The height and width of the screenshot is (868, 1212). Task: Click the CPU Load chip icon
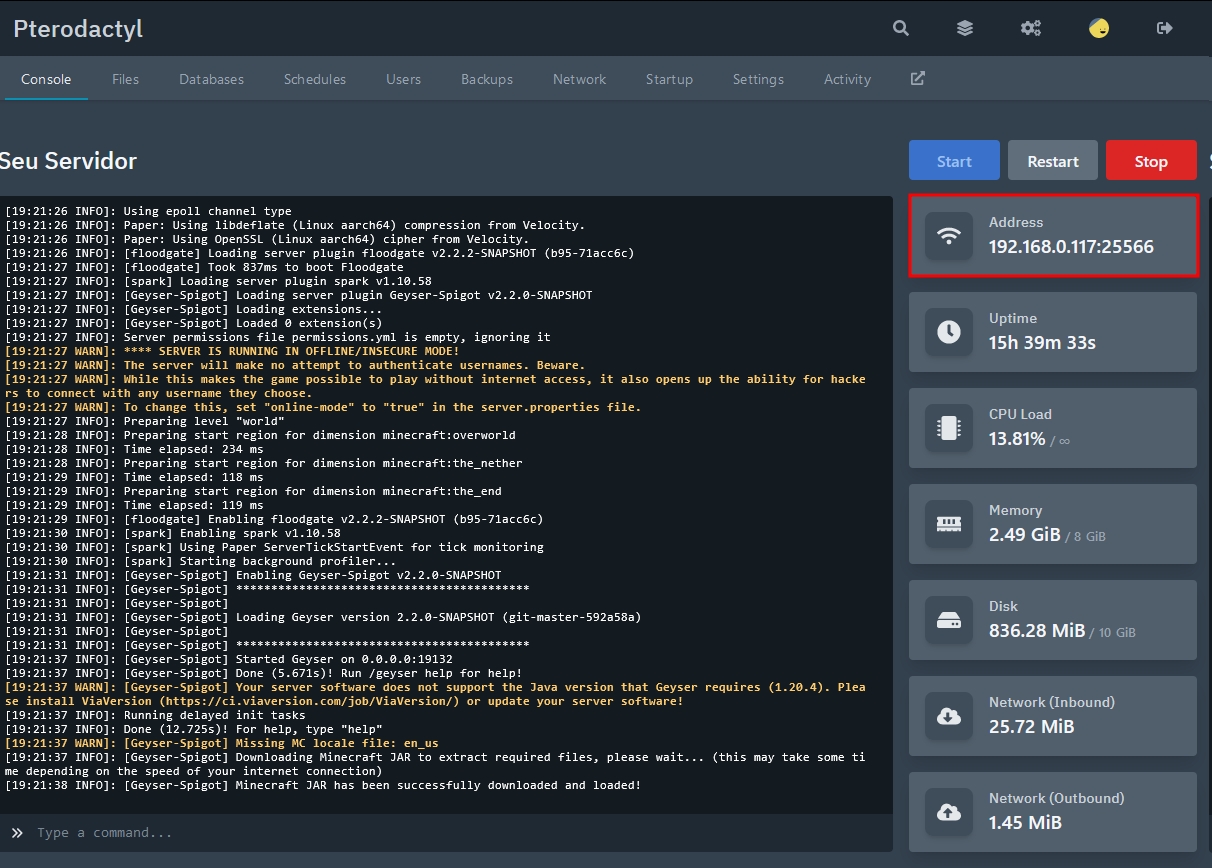pyautogui.click(x=949, y=428)
